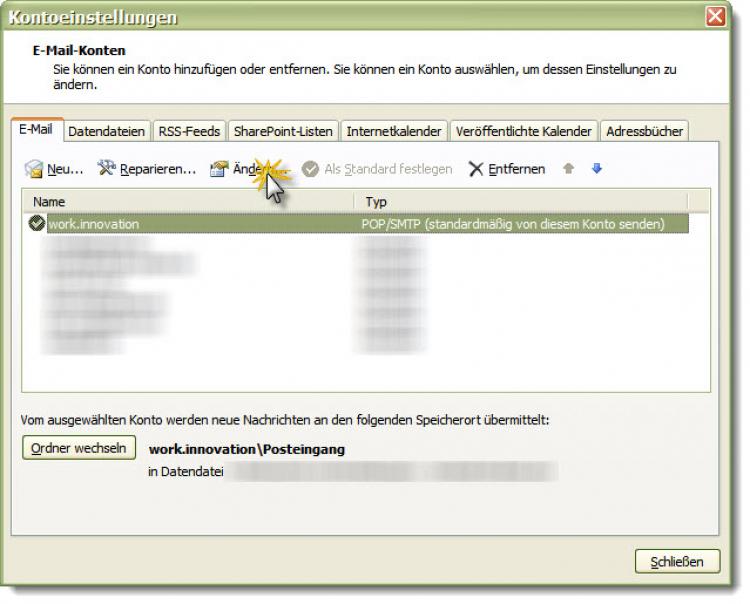Click the Entfernen X icon
This screenshot has width=750, height=604.
[476, 169]
